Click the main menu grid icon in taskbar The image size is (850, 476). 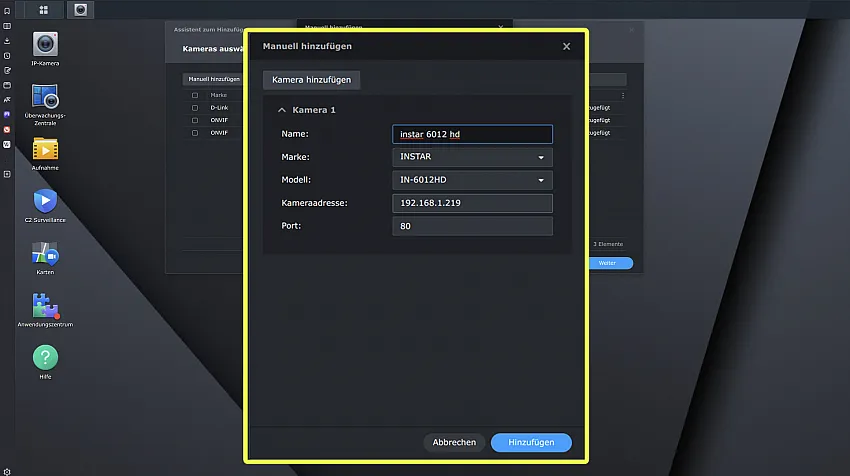pyautogui.click(x=43, y=10)
